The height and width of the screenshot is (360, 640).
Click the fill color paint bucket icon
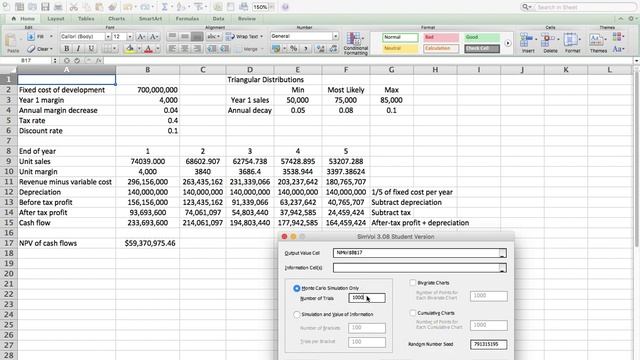click(130, 49)
